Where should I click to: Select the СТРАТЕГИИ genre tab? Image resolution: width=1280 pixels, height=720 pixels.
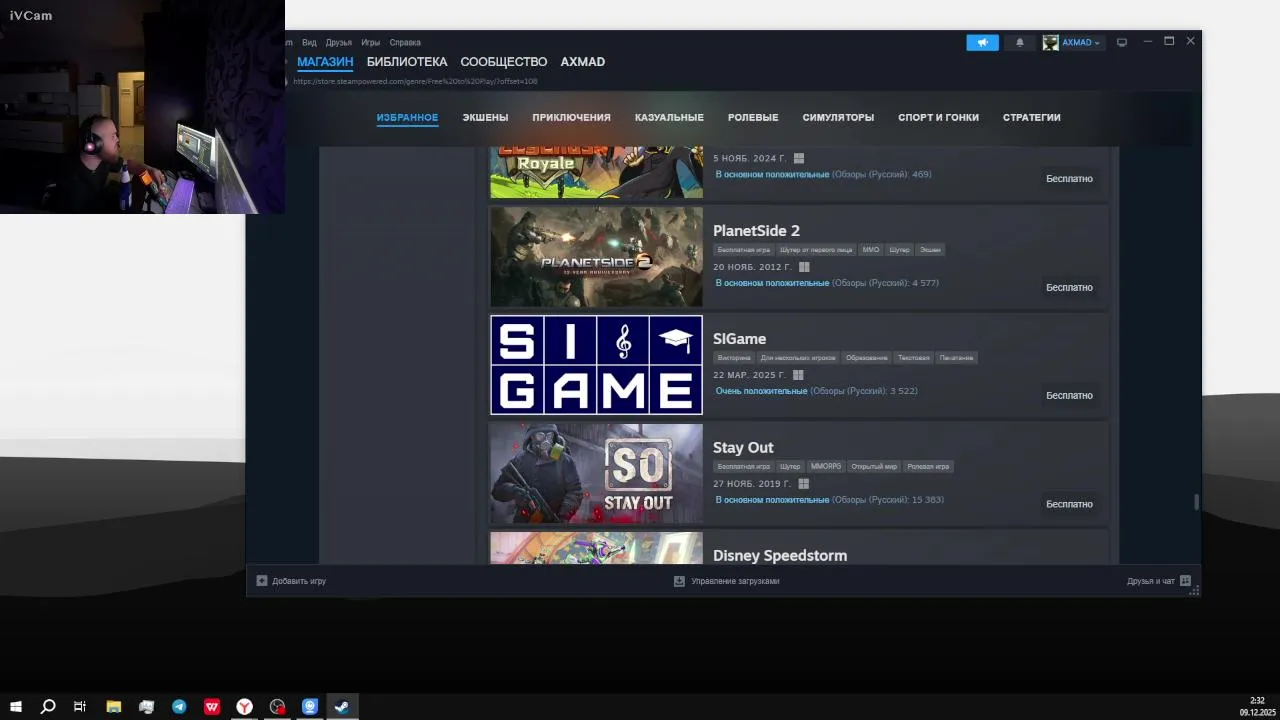pos(1032,117)
